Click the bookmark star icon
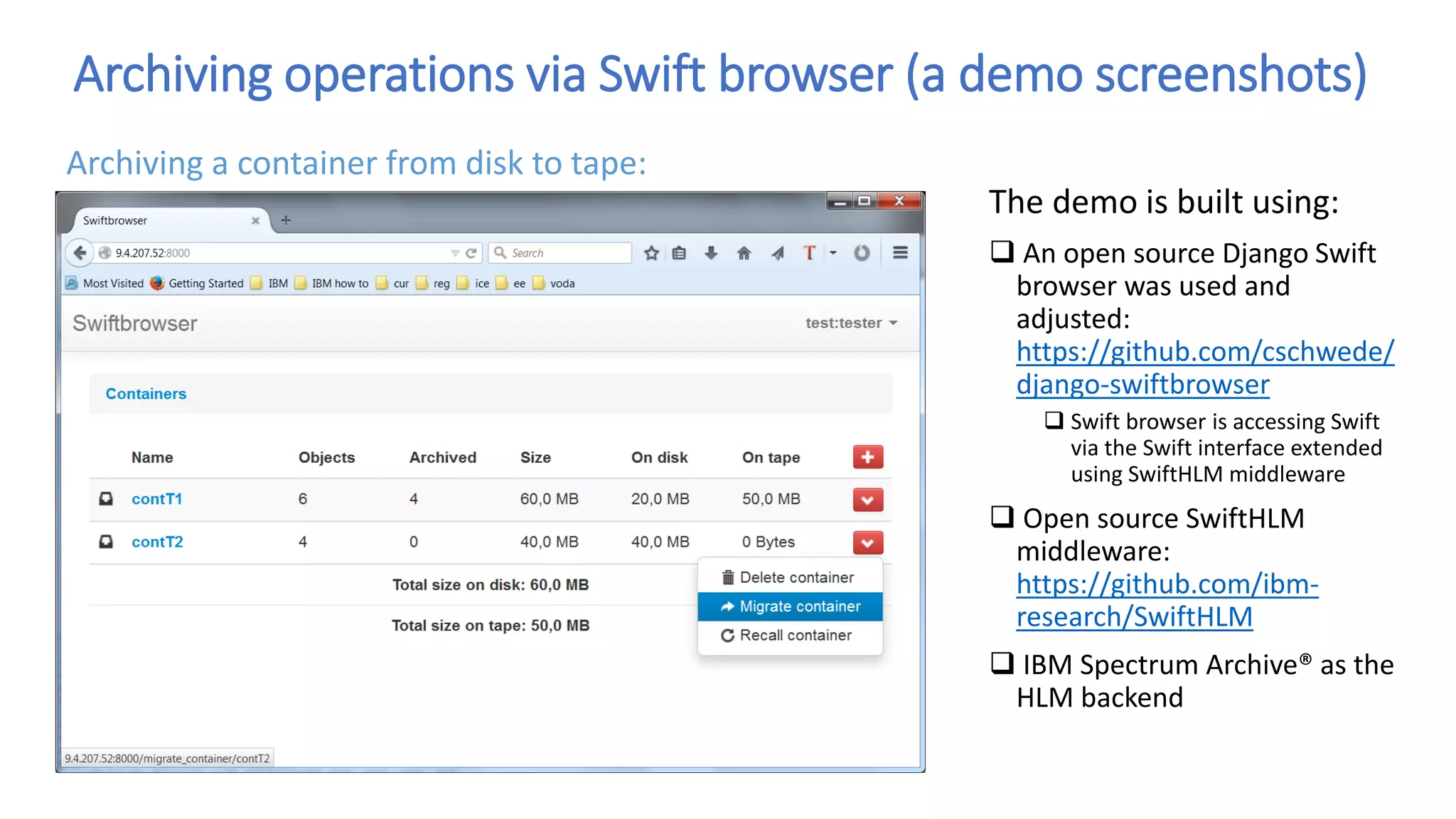The image size is (1456, 819). tap(651, 253)
